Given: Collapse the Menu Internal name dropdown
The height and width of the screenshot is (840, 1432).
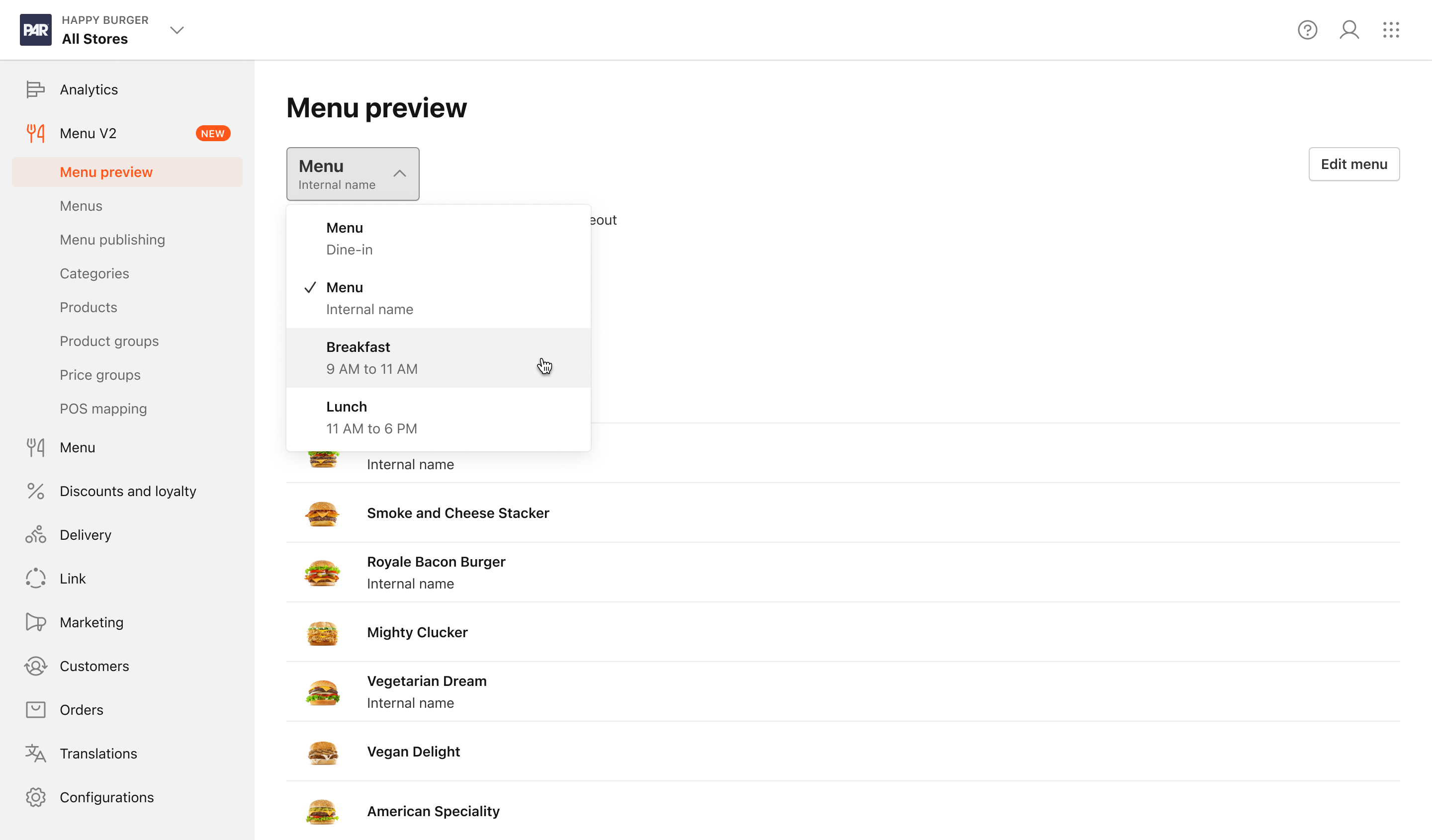Looking at the screenshot, I should 353,174.
